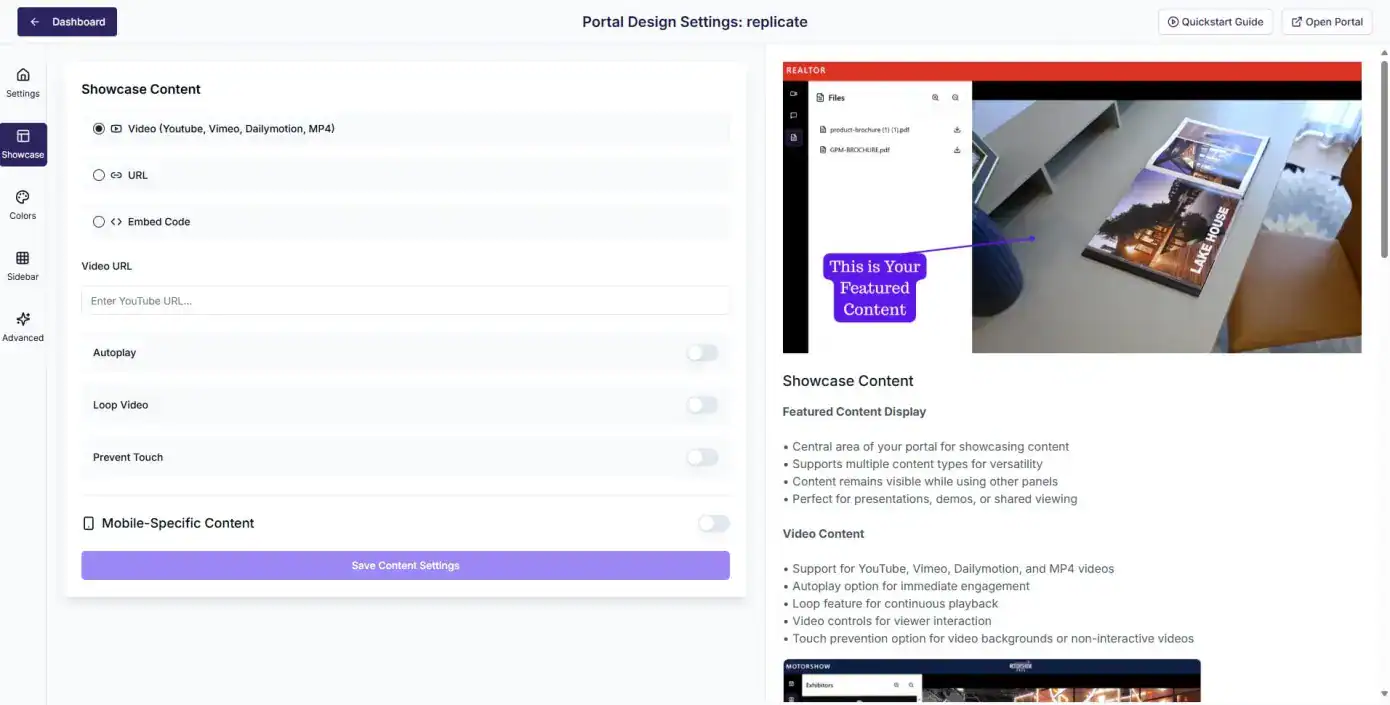The image size is (1390, 705).
Task: Select the Showcase sidebar icon
Action: [23, 144]
